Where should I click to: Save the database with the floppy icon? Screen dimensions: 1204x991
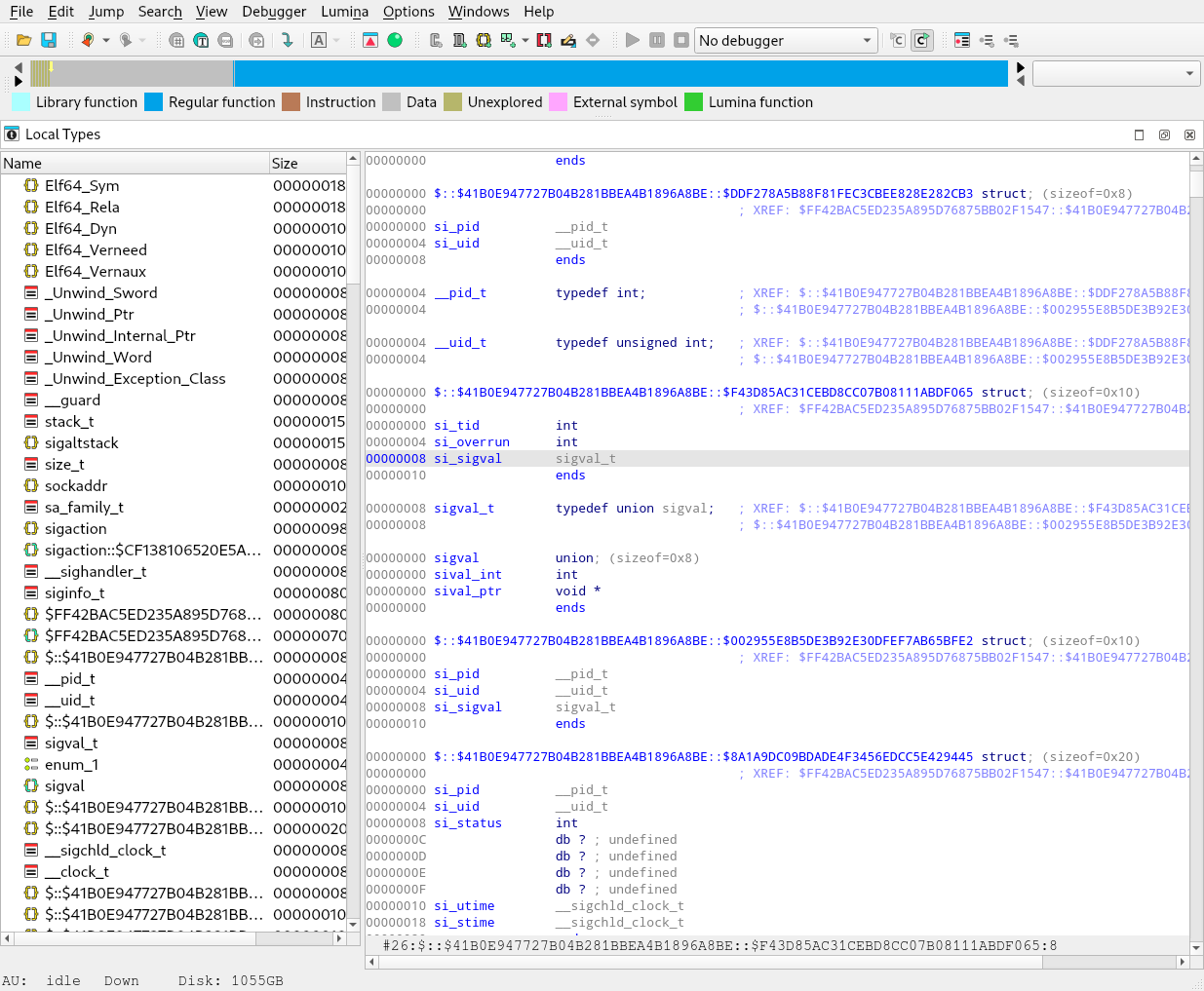coord(49,40)
